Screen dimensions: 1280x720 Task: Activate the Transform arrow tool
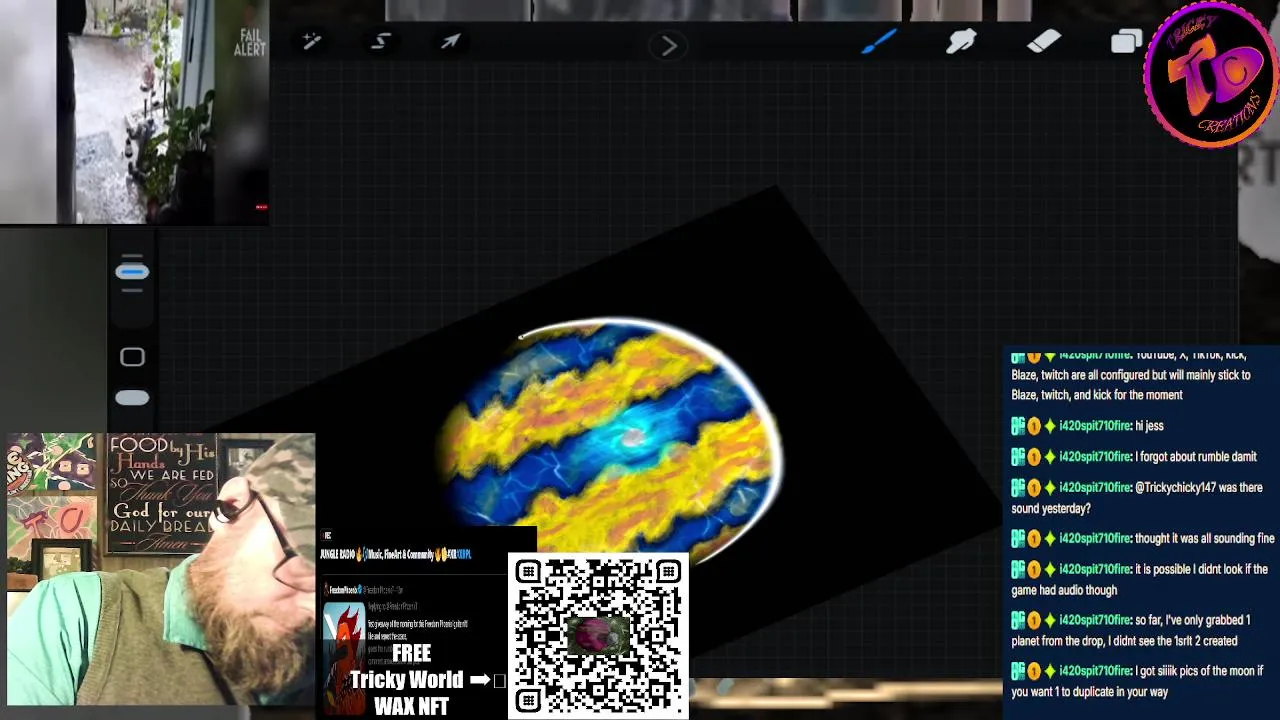450,41
